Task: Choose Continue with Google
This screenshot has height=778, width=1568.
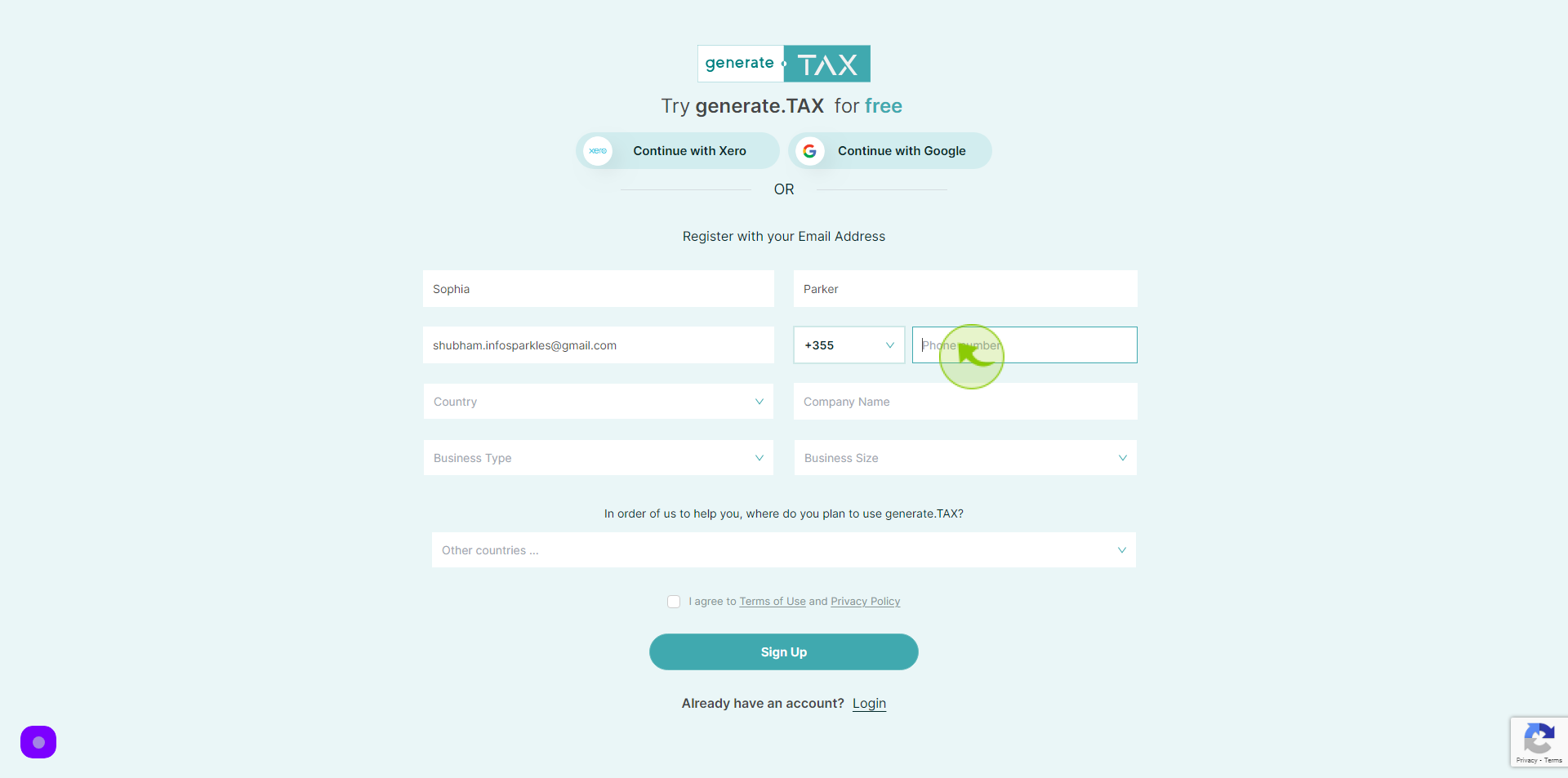Action: tap(890, 151)
